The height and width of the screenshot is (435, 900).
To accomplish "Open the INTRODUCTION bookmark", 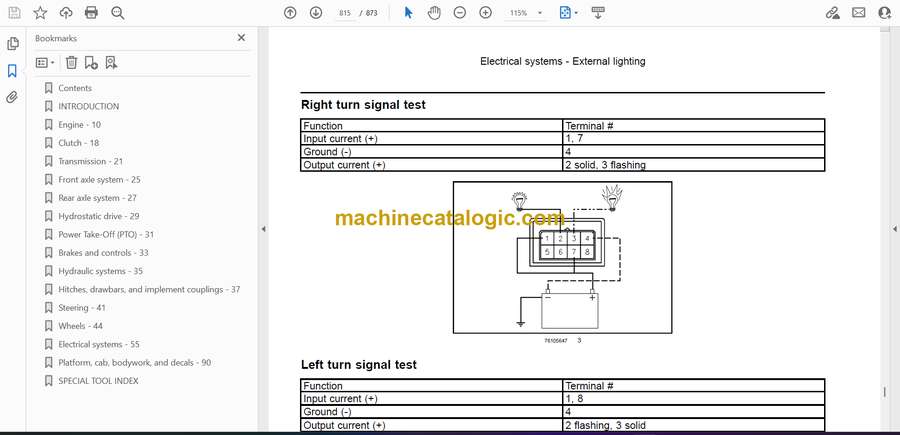I will 88,106.
